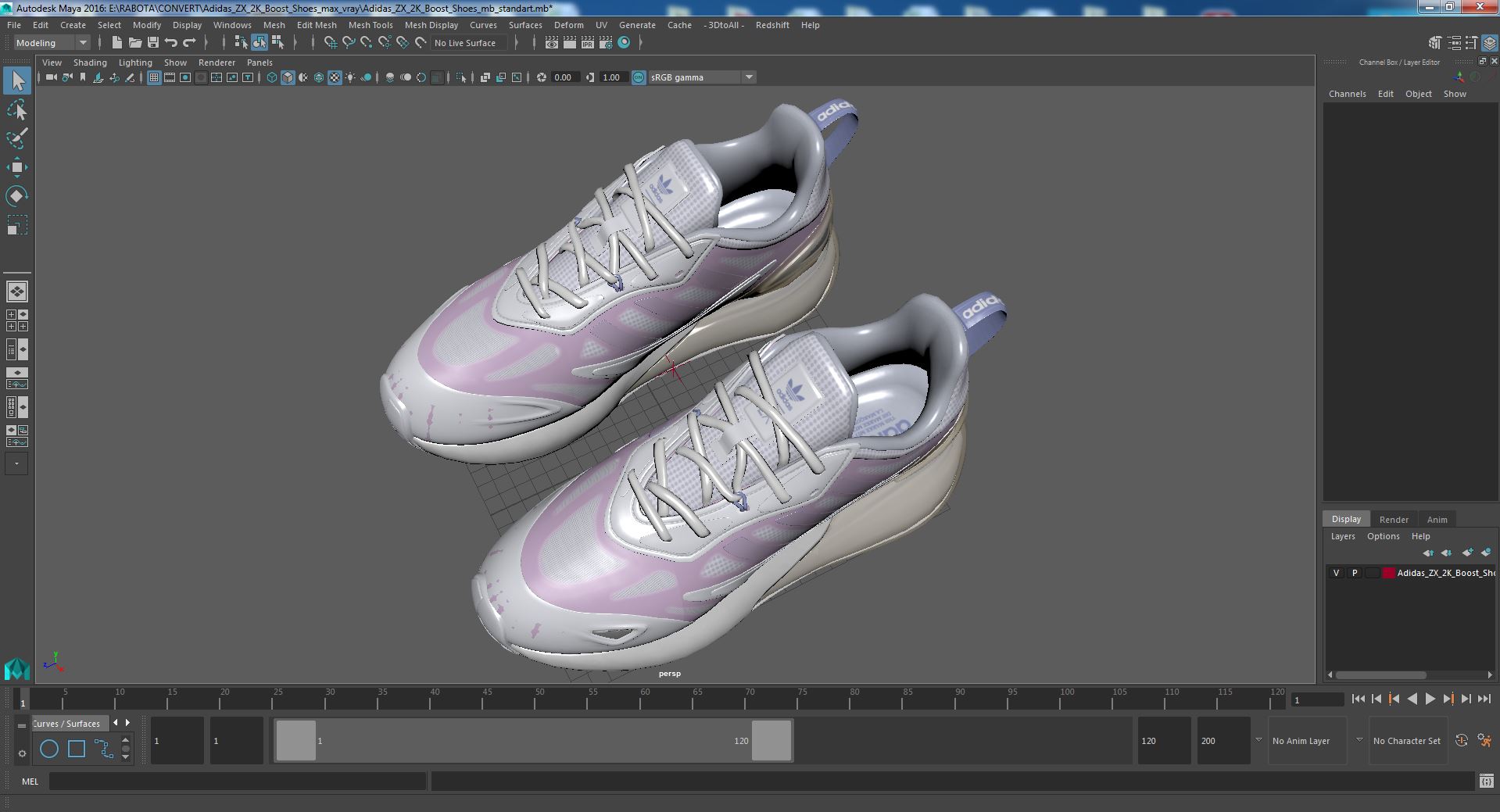This screenshot has height=812, width=1500.
Task: Select by hierarchy mode icon
Action: pos(242,43)
